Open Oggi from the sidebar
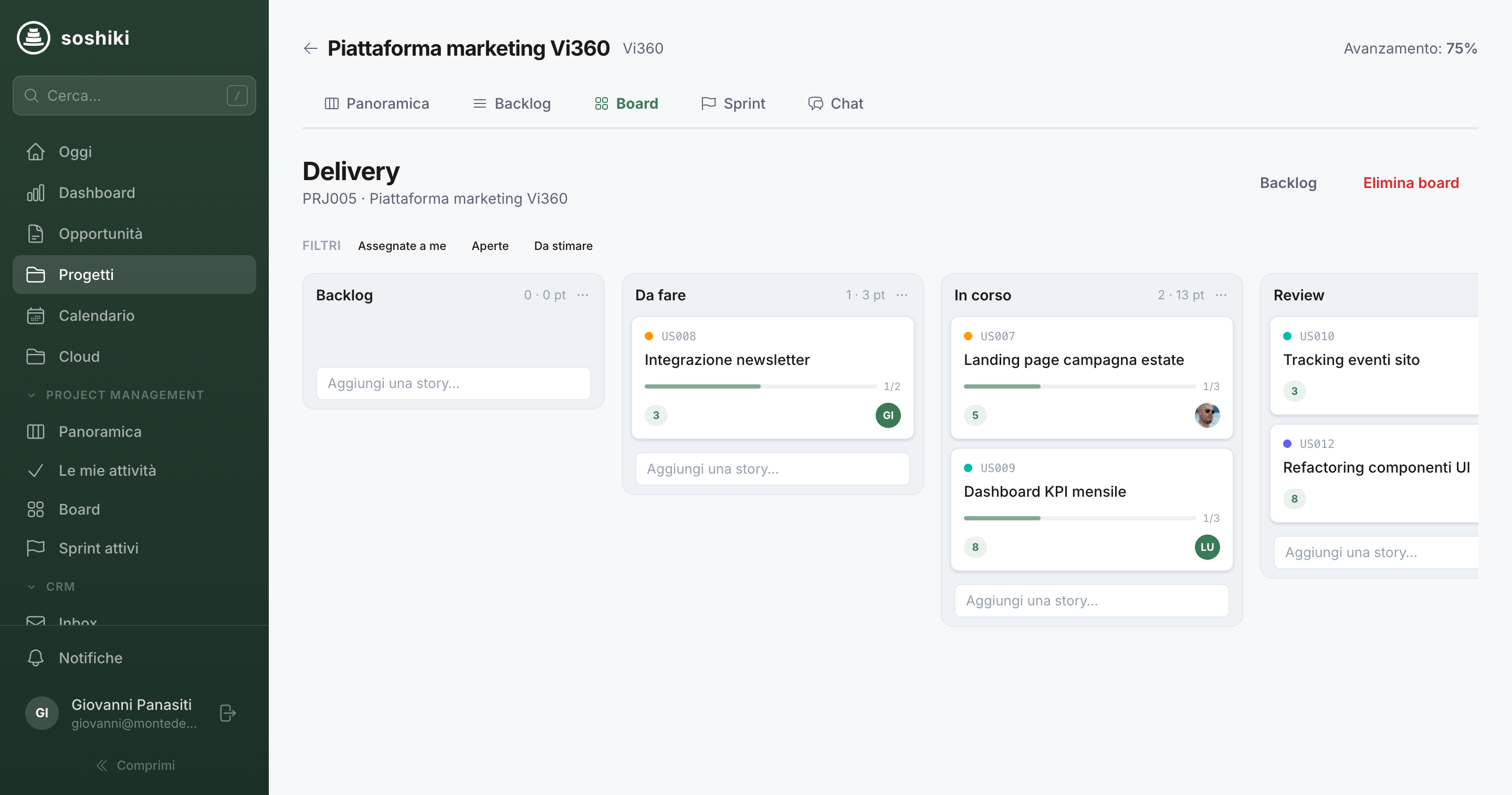Image resolution: width=1512 pixels, height=795 pixels. point(134,151)
